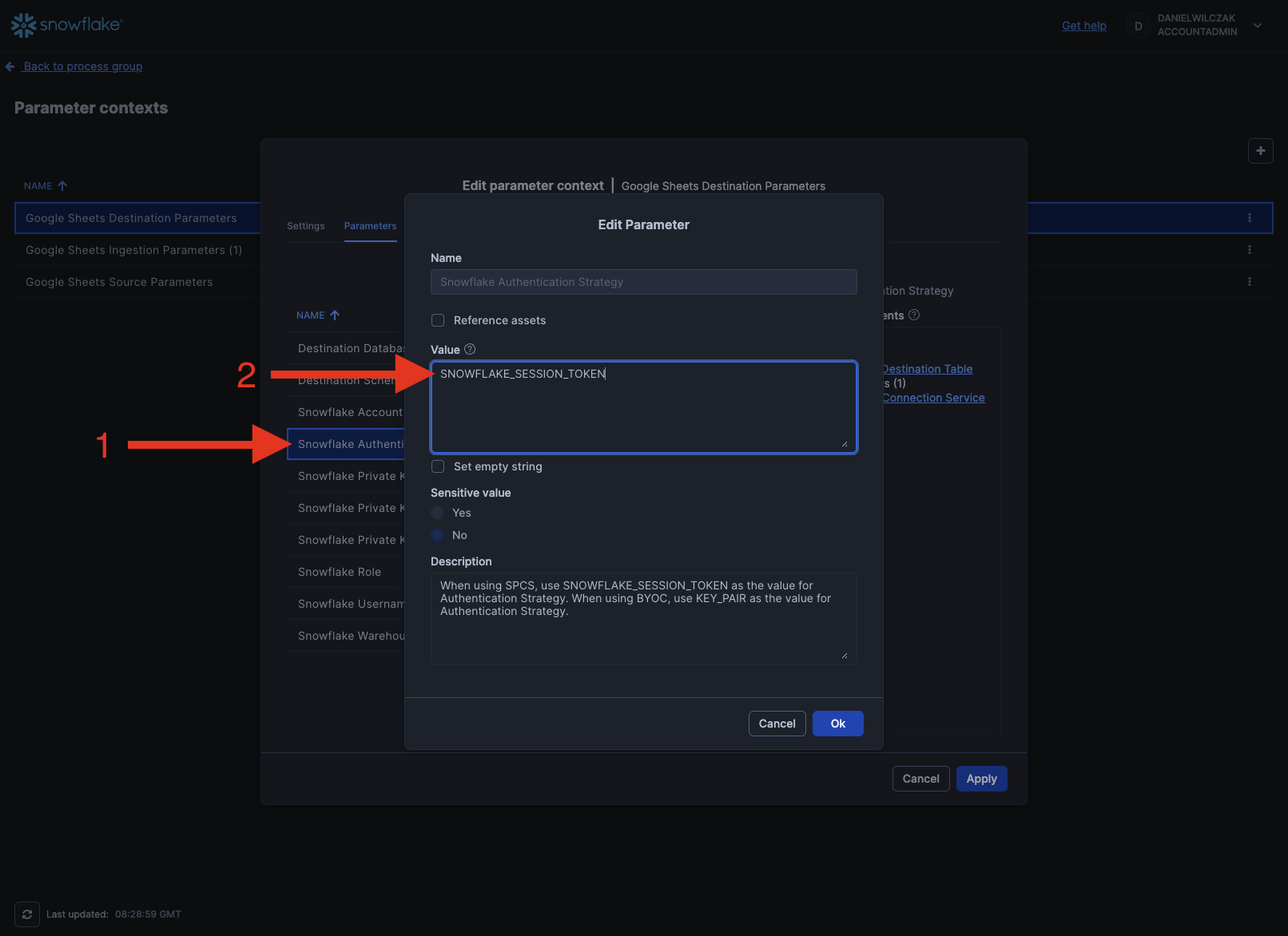
Task: Click the help icon next to Value label
Action: coord(470,350)
